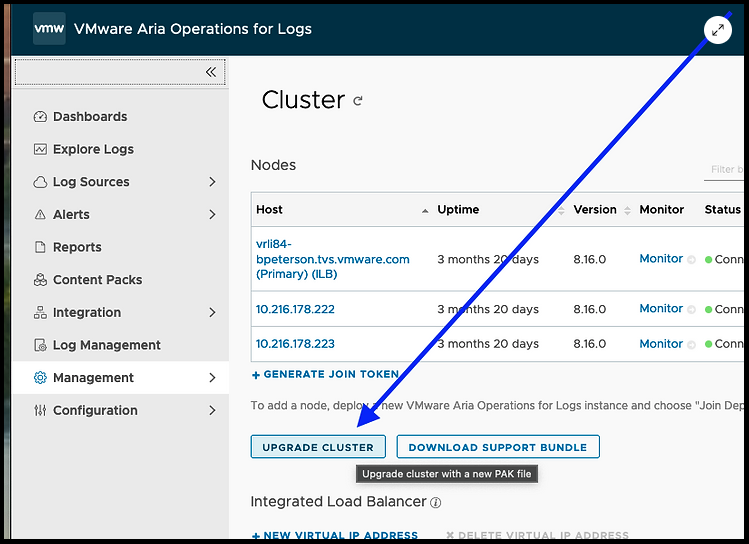Screen dimensions: 749x544
Task: Click arrow icon beside Monitor for 10.216.178.223
Action: pyautogui.click(x=691, y=344)
